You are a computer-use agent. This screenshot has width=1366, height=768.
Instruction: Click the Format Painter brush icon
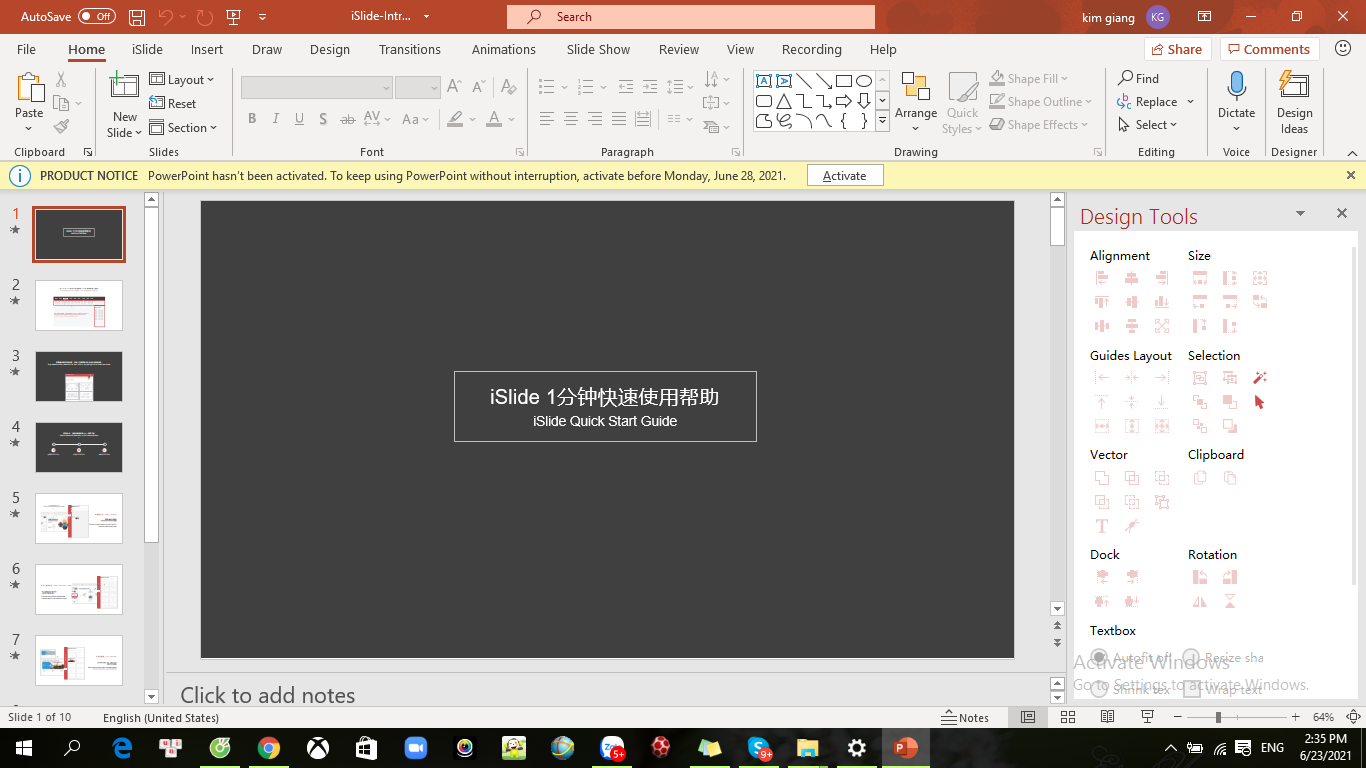click(x=61, y=127)
